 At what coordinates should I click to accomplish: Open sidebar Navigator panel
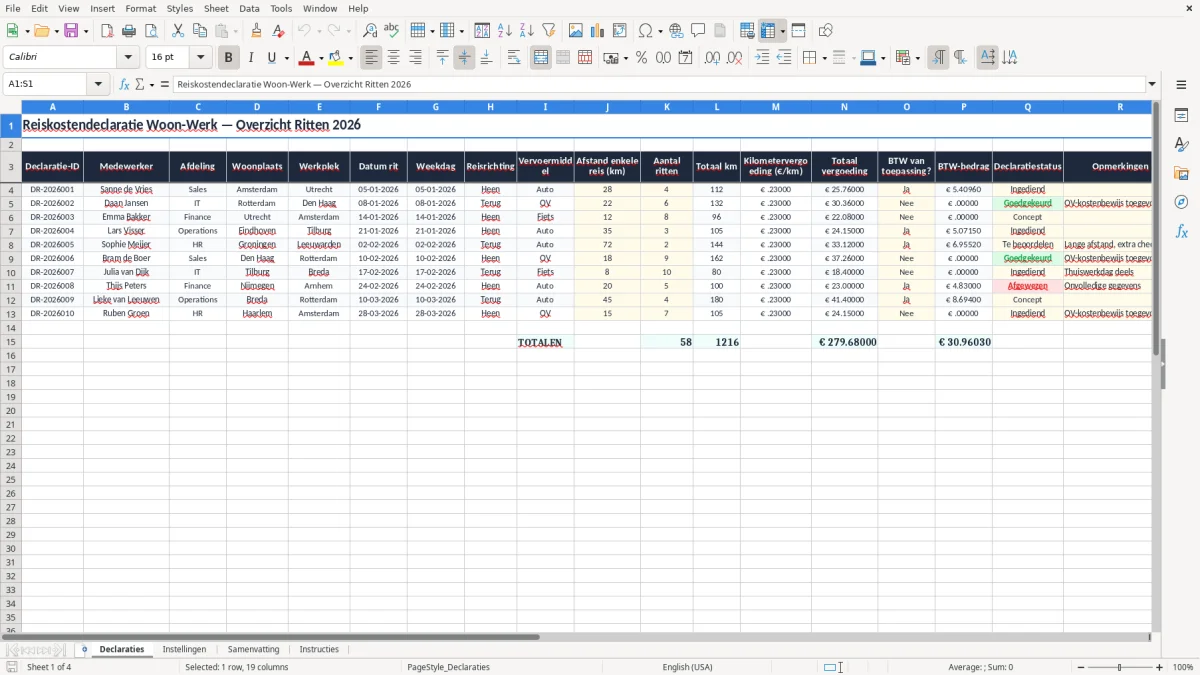tap(1181, 202)
